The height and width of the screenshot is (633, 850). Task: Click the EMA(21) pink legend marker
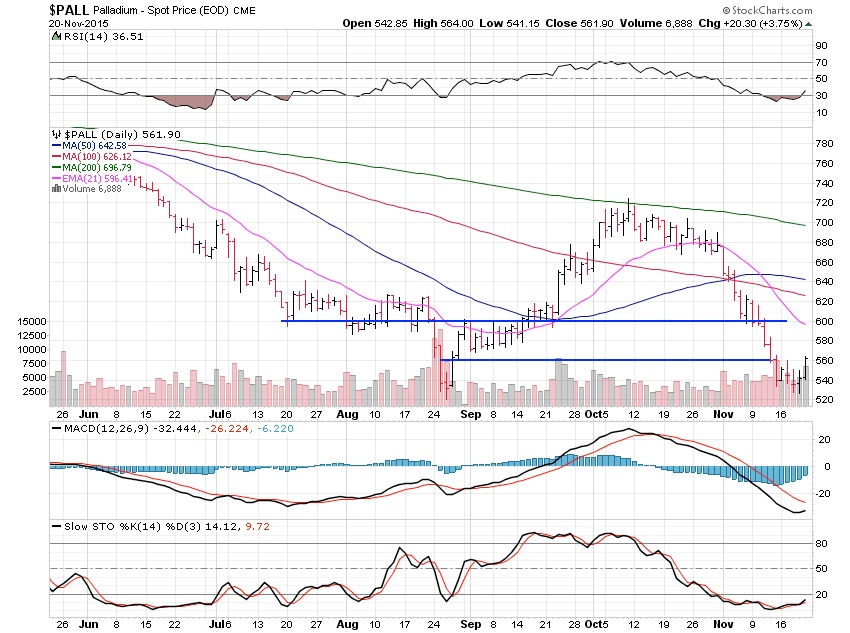point(57,179)
